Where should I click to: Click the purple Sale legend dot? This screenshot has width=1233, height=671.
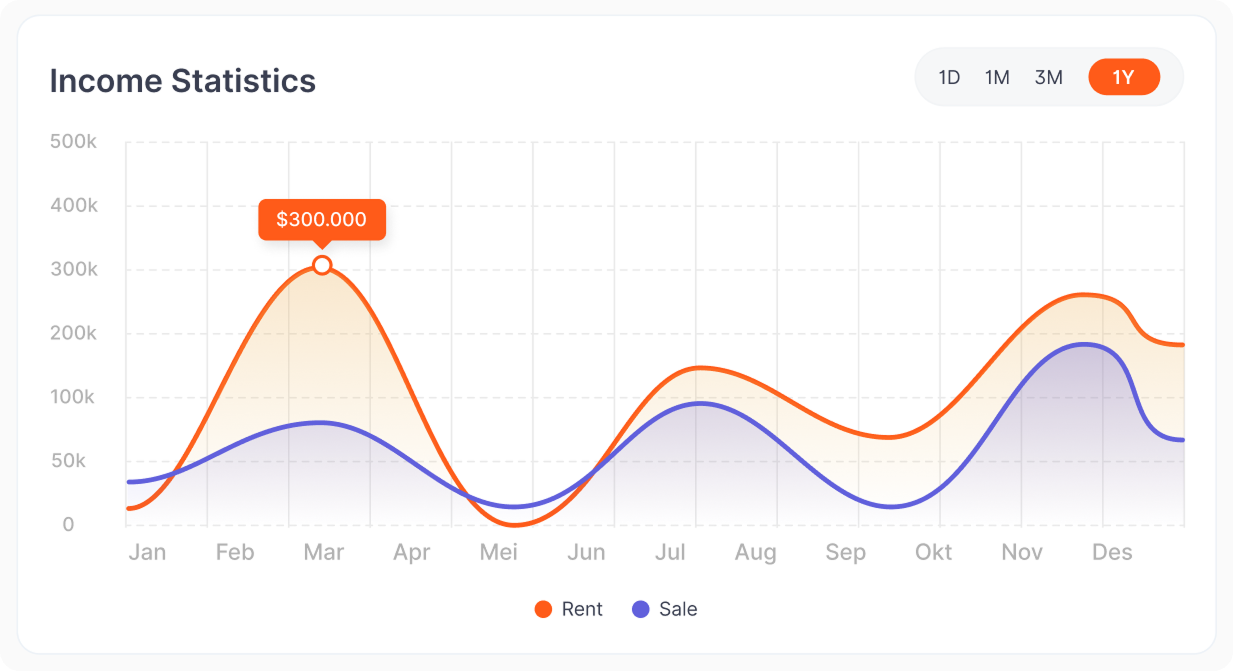pos(641,609)
